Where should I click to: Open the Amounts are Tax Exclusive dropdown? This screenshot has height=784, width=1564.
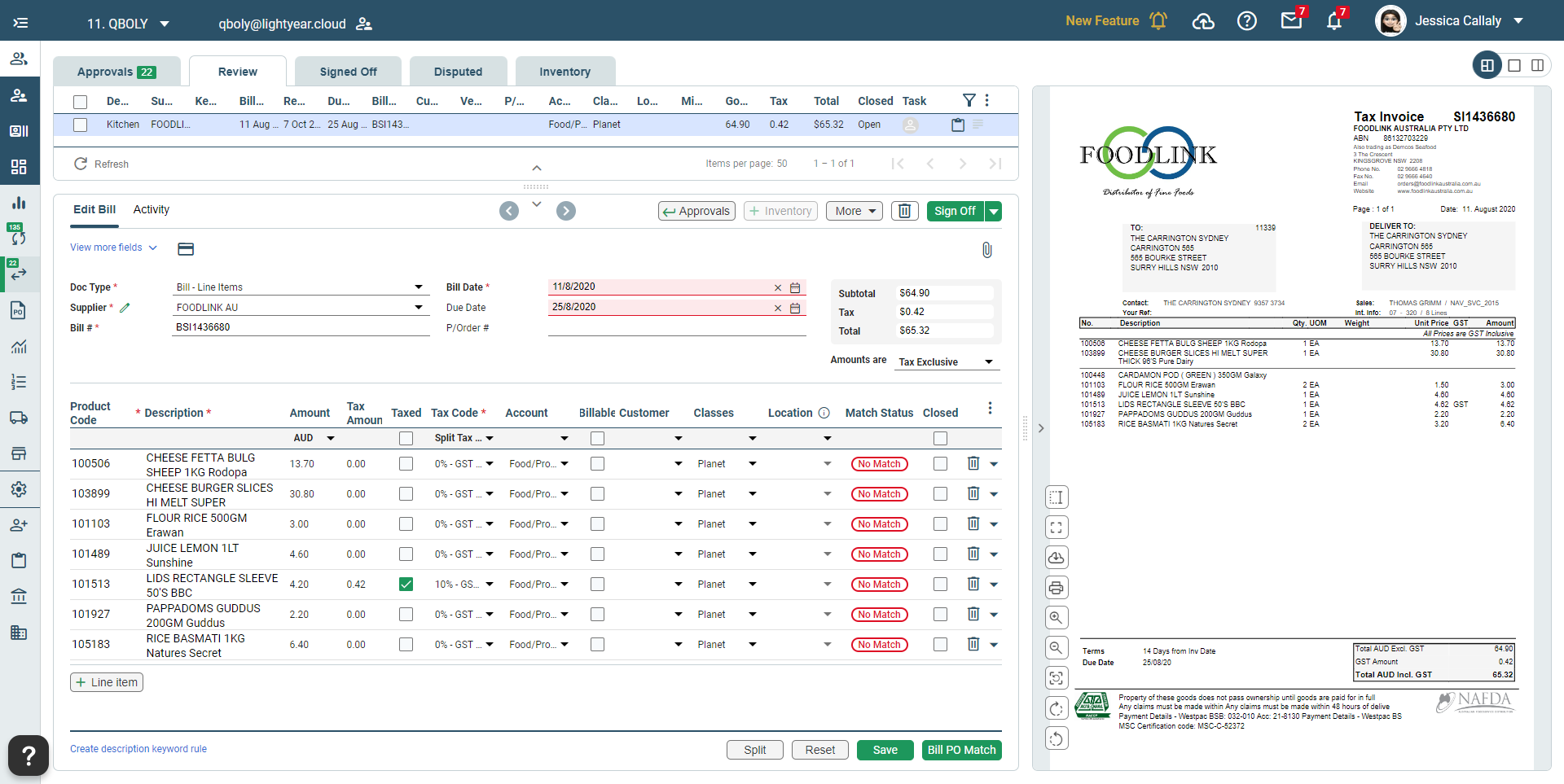[x=947, y=361]
